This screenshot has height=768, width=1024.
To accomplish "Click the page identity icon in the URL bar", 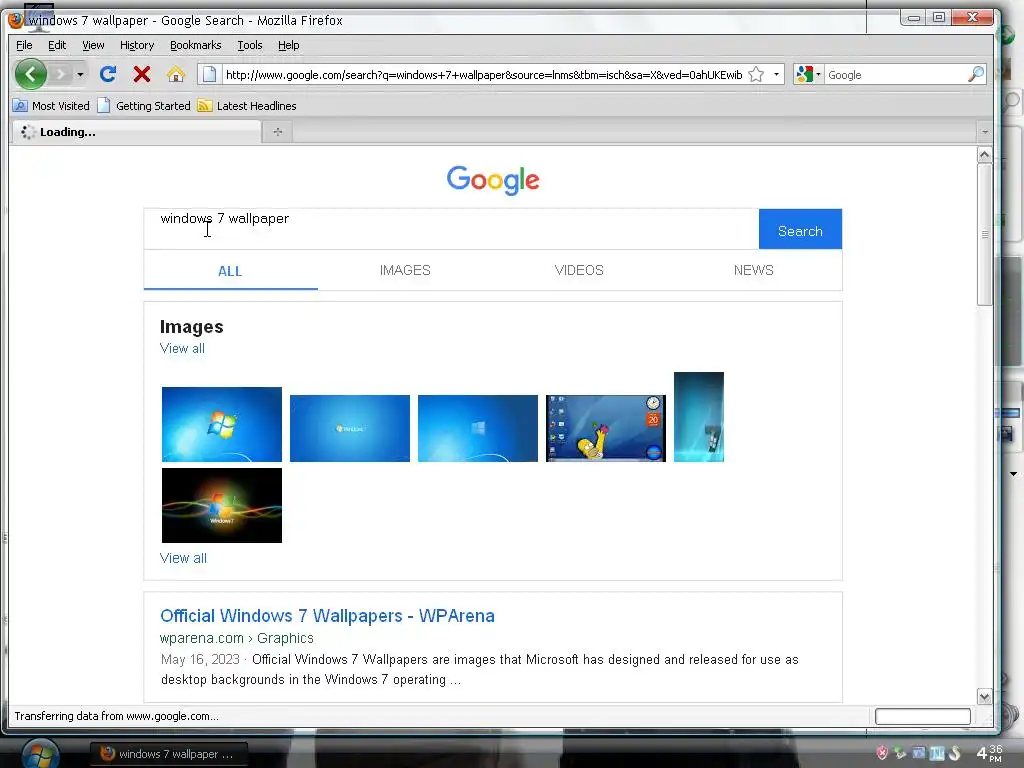I will pos(209,74).
